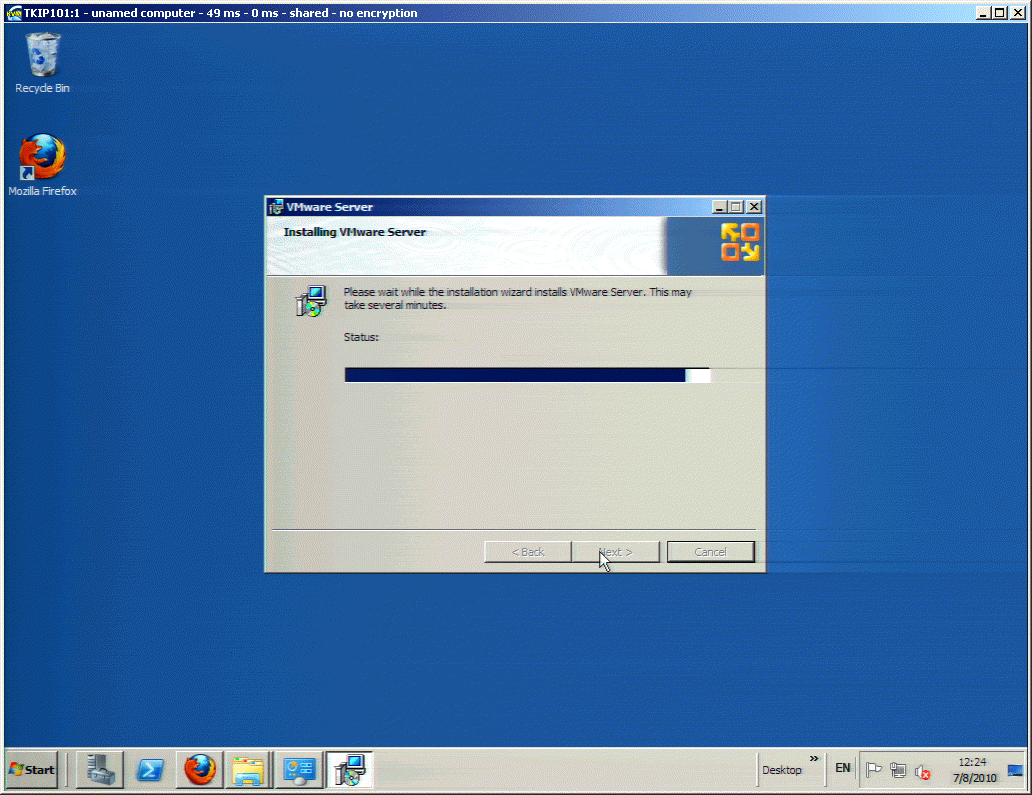
Task: Close the VMware Server installer window
Action: (x=754, y=207)
